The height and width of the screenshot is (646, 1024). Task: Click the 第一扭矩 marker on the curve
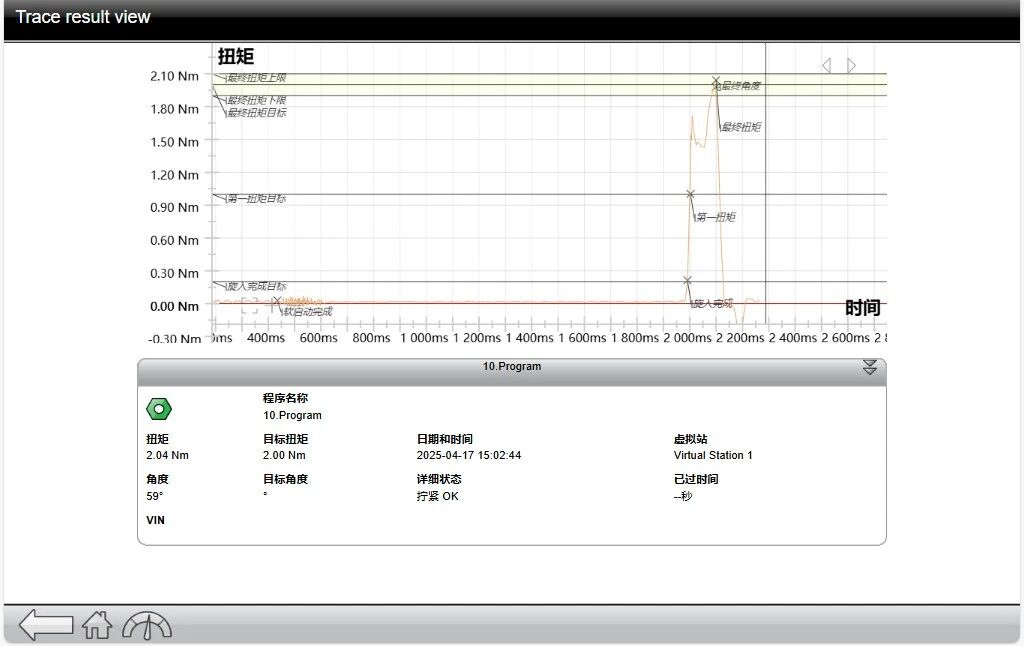[x=690, y=194]
